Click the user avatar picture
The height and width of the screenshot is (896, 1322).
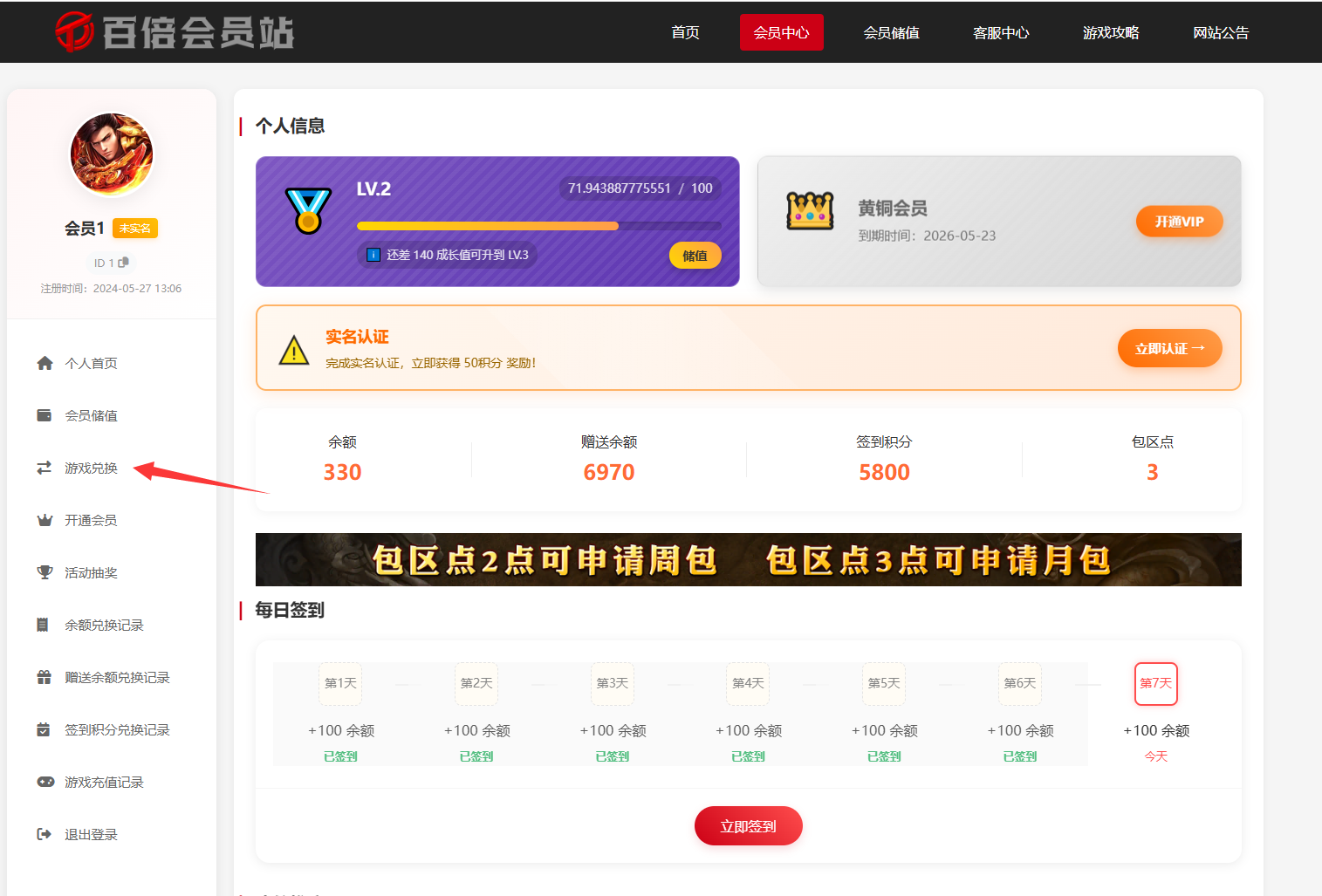click(112, 155)
